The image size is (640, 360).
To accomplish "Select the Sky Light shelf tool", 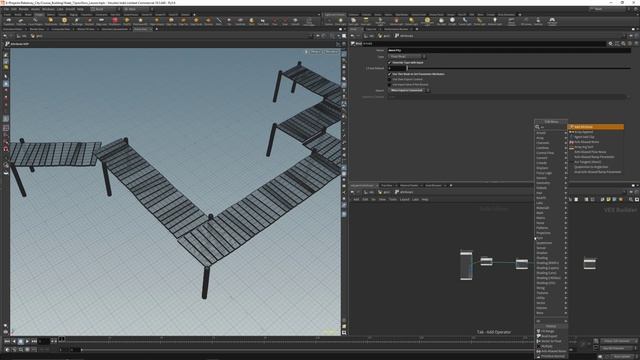I will 441,21.
